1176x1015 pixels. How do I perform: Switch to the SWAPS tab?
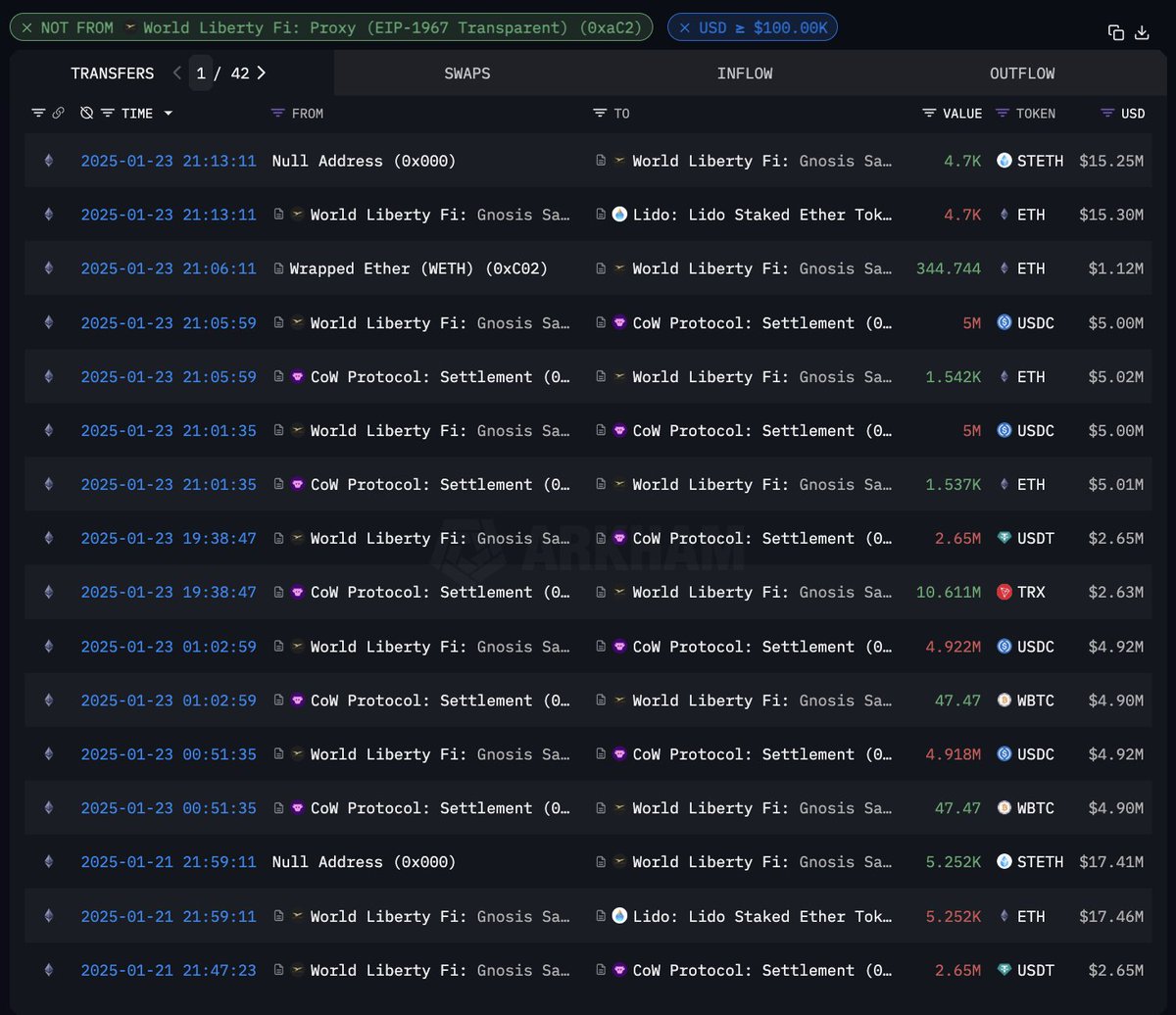click(x=467, y=73)
